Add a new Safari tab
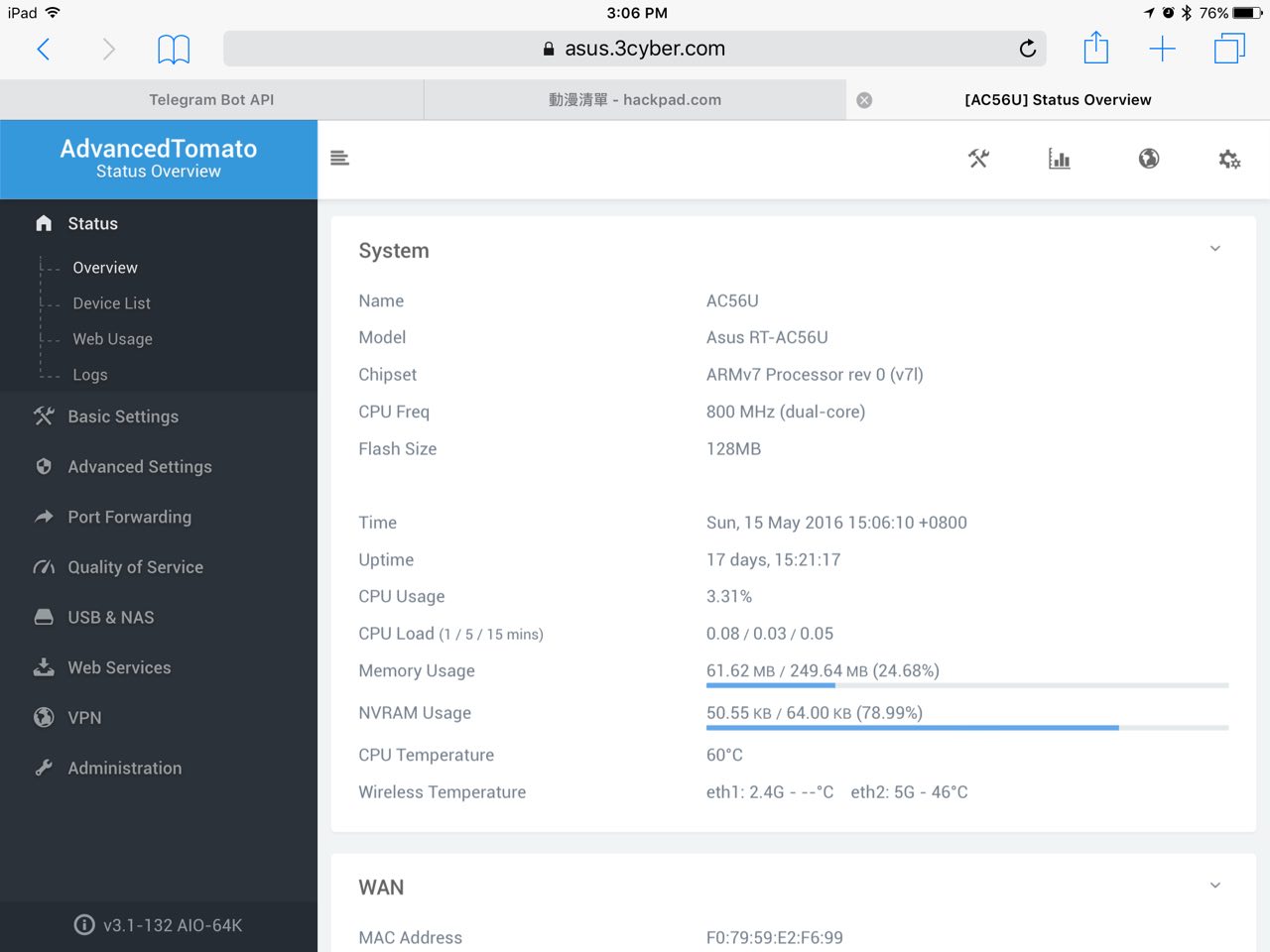Image resolution: width=1270 pixels, height=952 pixels. (1162, 49)
